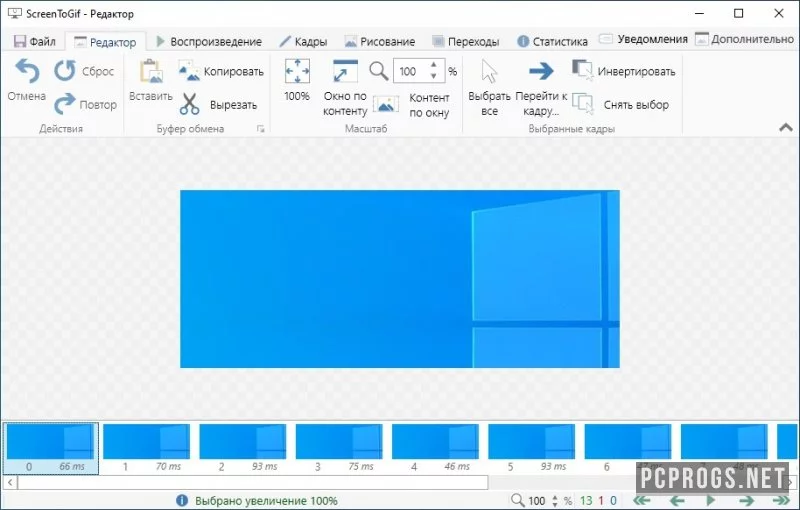The height and width of the screenshot is (510, 800).
Task: Click the 'Выбрано увеличение 100%' status text
Action: tap(266, 501)
